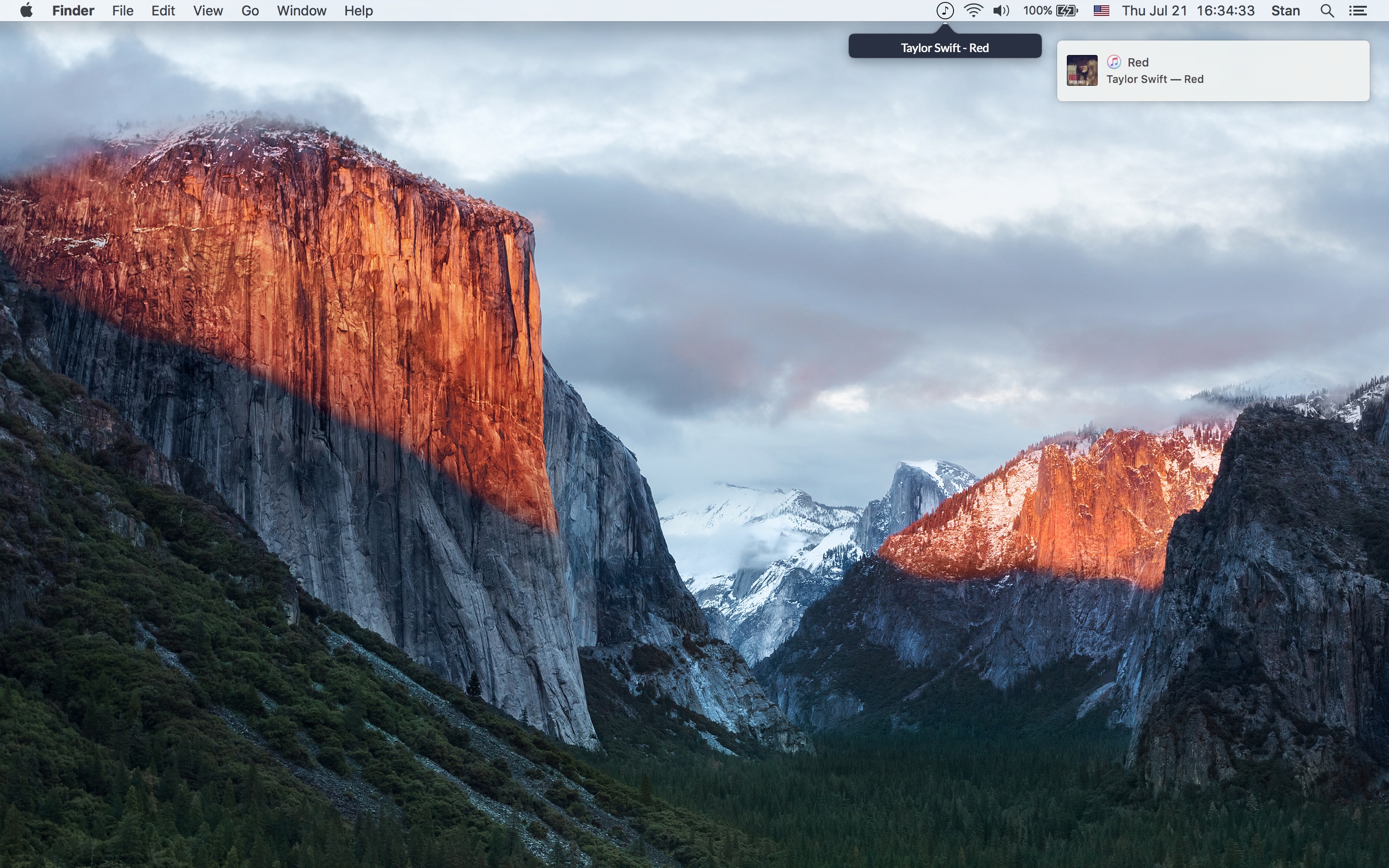Click the US flag input source icon
1389x868 pixels.
pyautogui.click(x=1101, y=11)
